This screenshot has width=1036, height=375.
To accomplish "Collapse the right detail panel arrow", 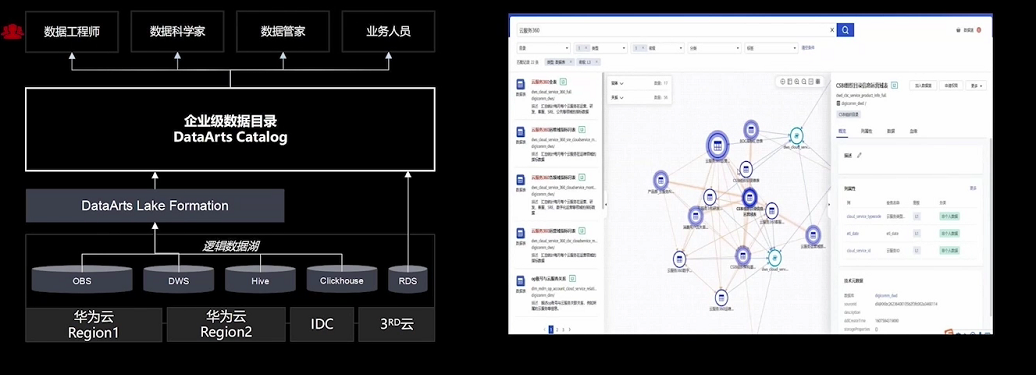I will click(829, 205).
